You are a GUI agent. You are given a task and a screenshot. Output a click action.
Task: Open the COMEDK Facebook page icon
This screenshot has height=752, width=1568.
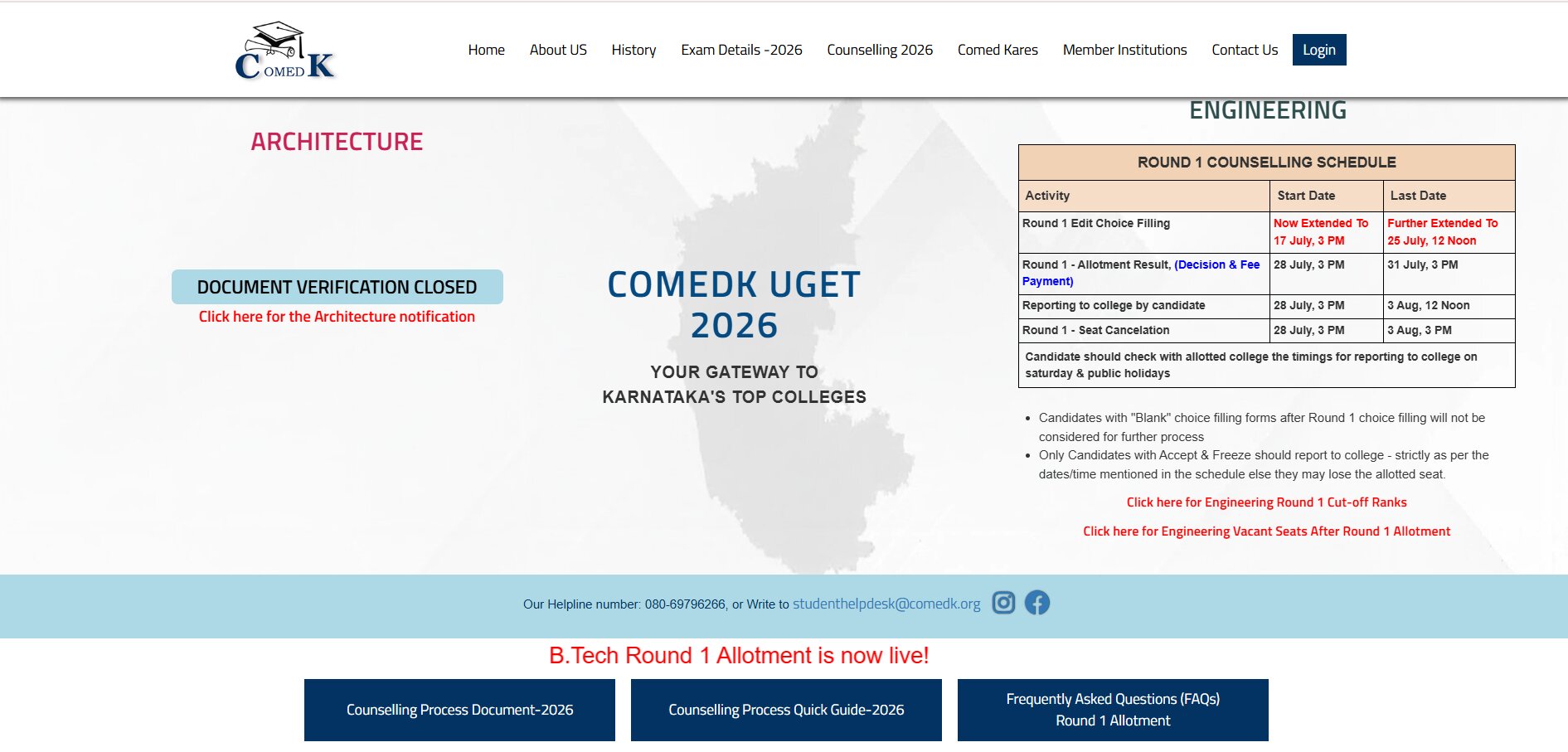[x=1037, y=603]
